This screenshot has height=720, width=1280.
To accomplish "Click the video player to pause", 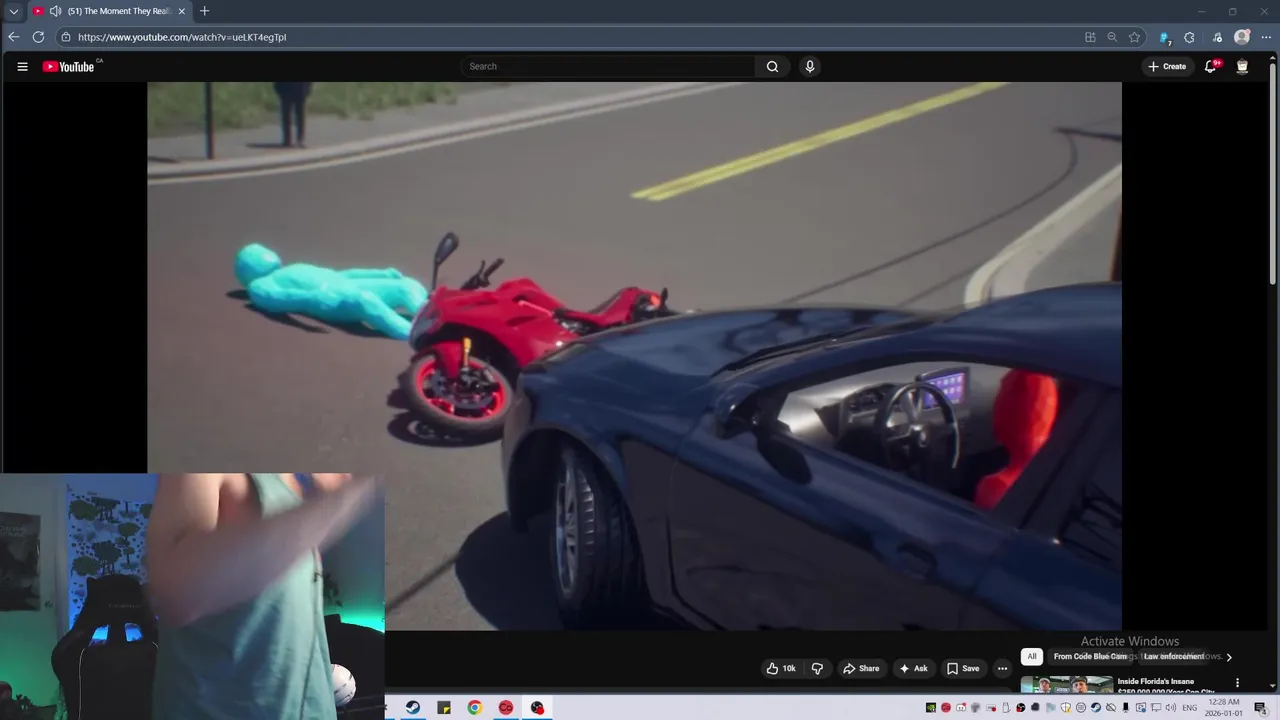I will (634, 356).
